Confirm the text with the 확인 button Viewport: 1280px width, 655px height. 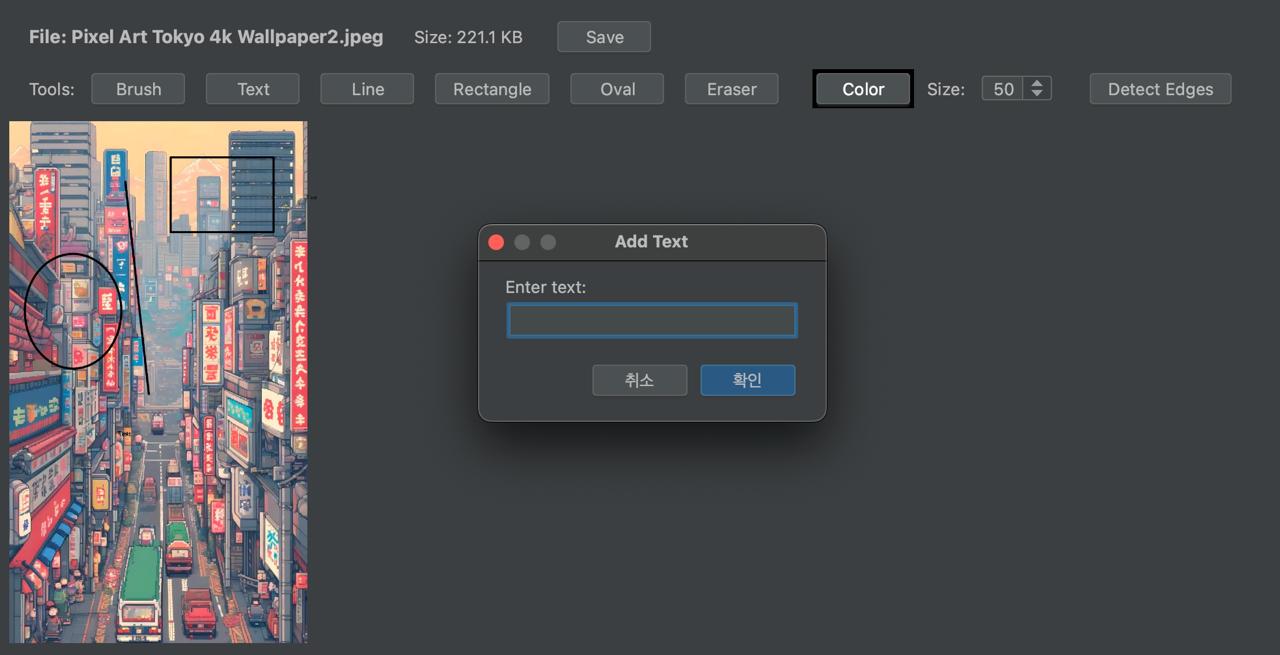click(747, 380)
